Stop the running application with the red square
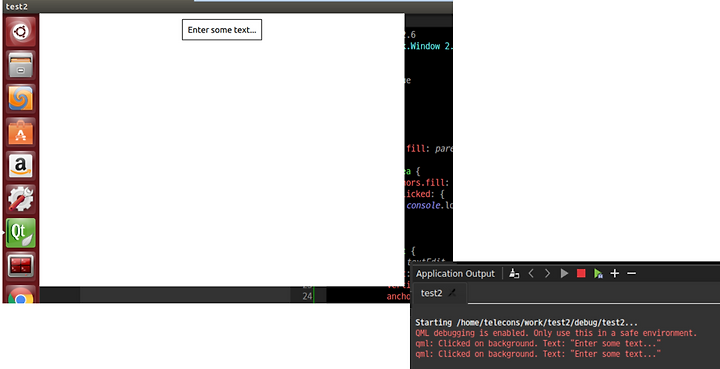The image size is (720, 369). point(581,274)
